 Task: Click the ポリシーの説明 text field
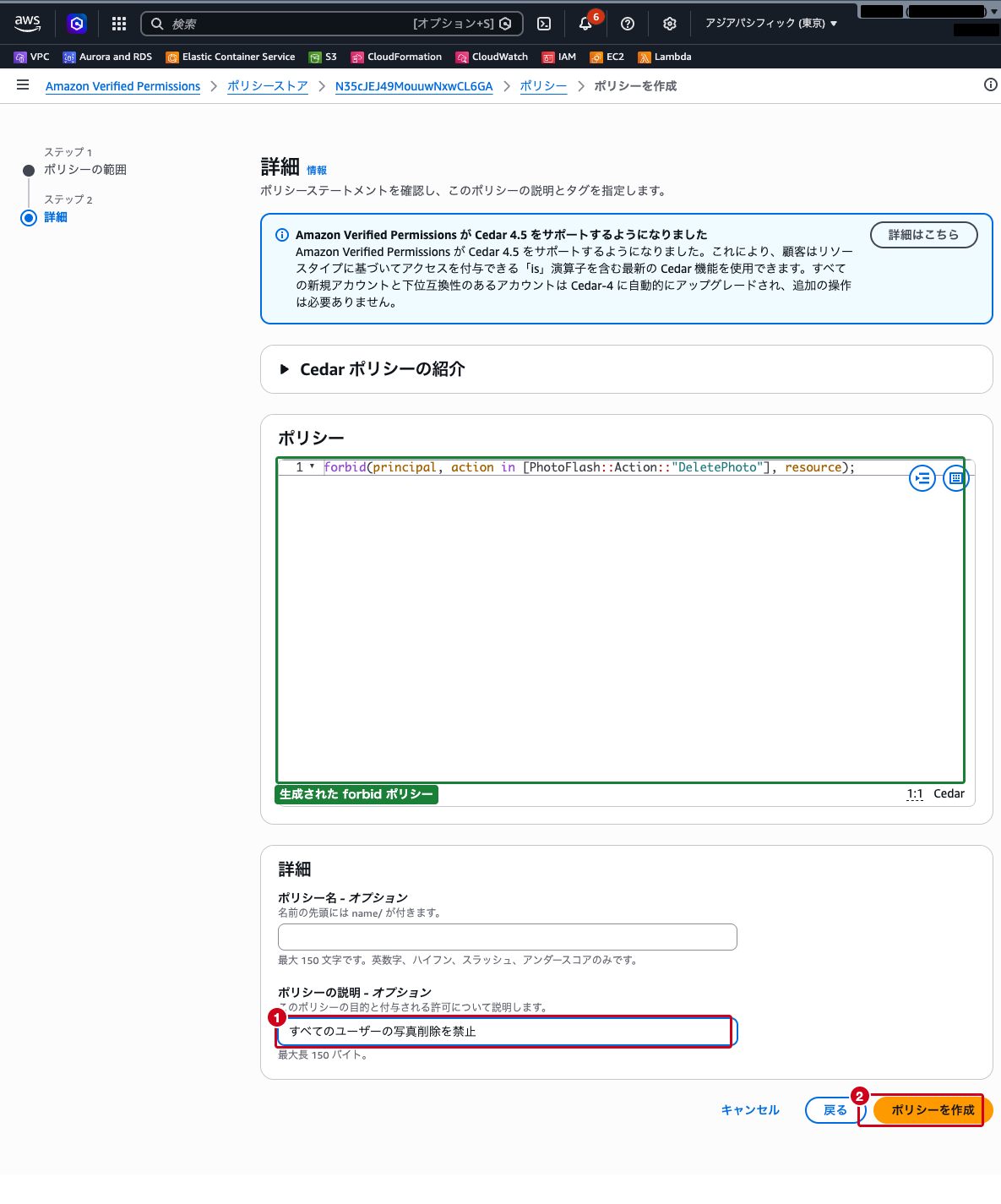(x=508, y=1032)
